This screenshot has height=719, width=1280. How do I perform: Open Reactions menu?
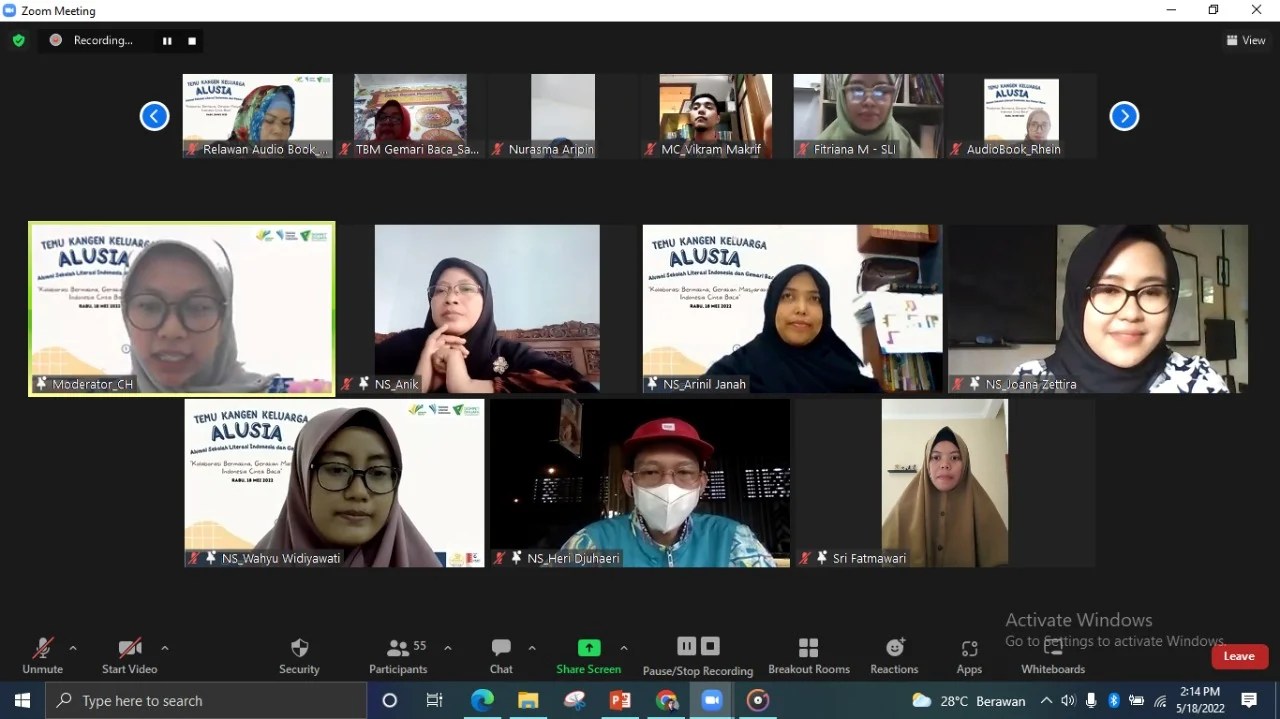tap(894, 656)
